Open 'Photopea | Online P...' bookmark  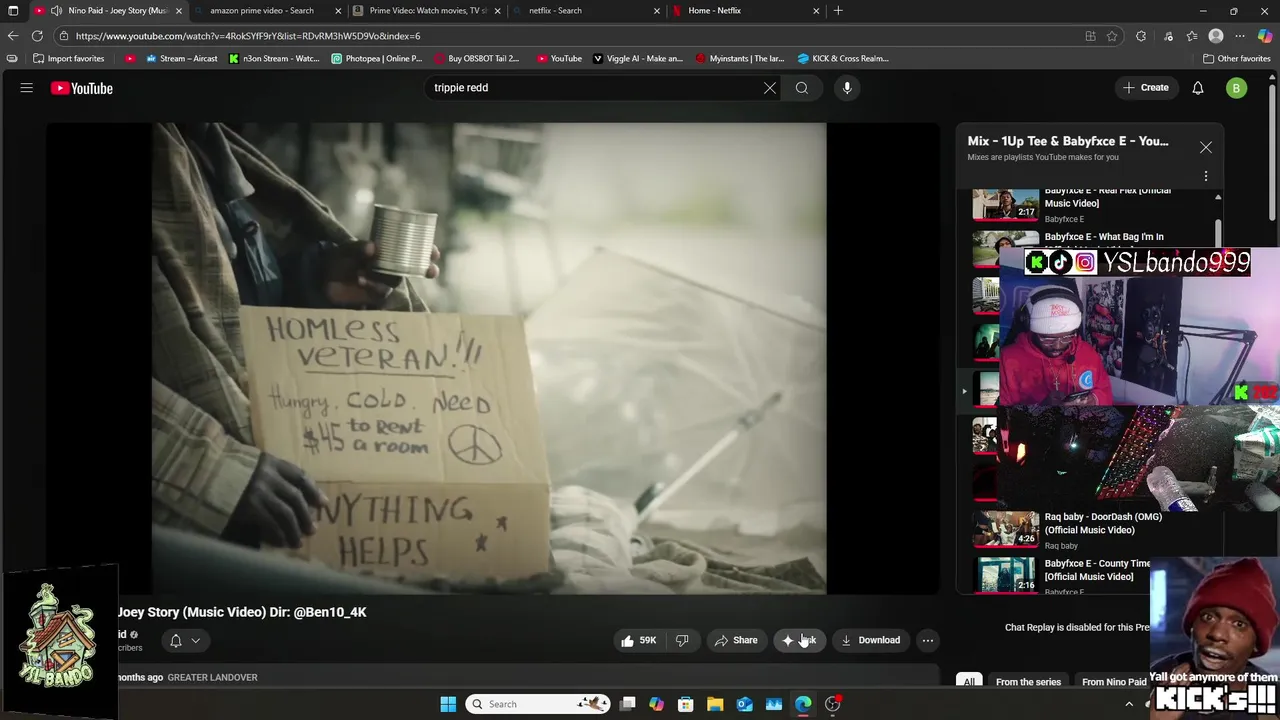pos(377,59)
